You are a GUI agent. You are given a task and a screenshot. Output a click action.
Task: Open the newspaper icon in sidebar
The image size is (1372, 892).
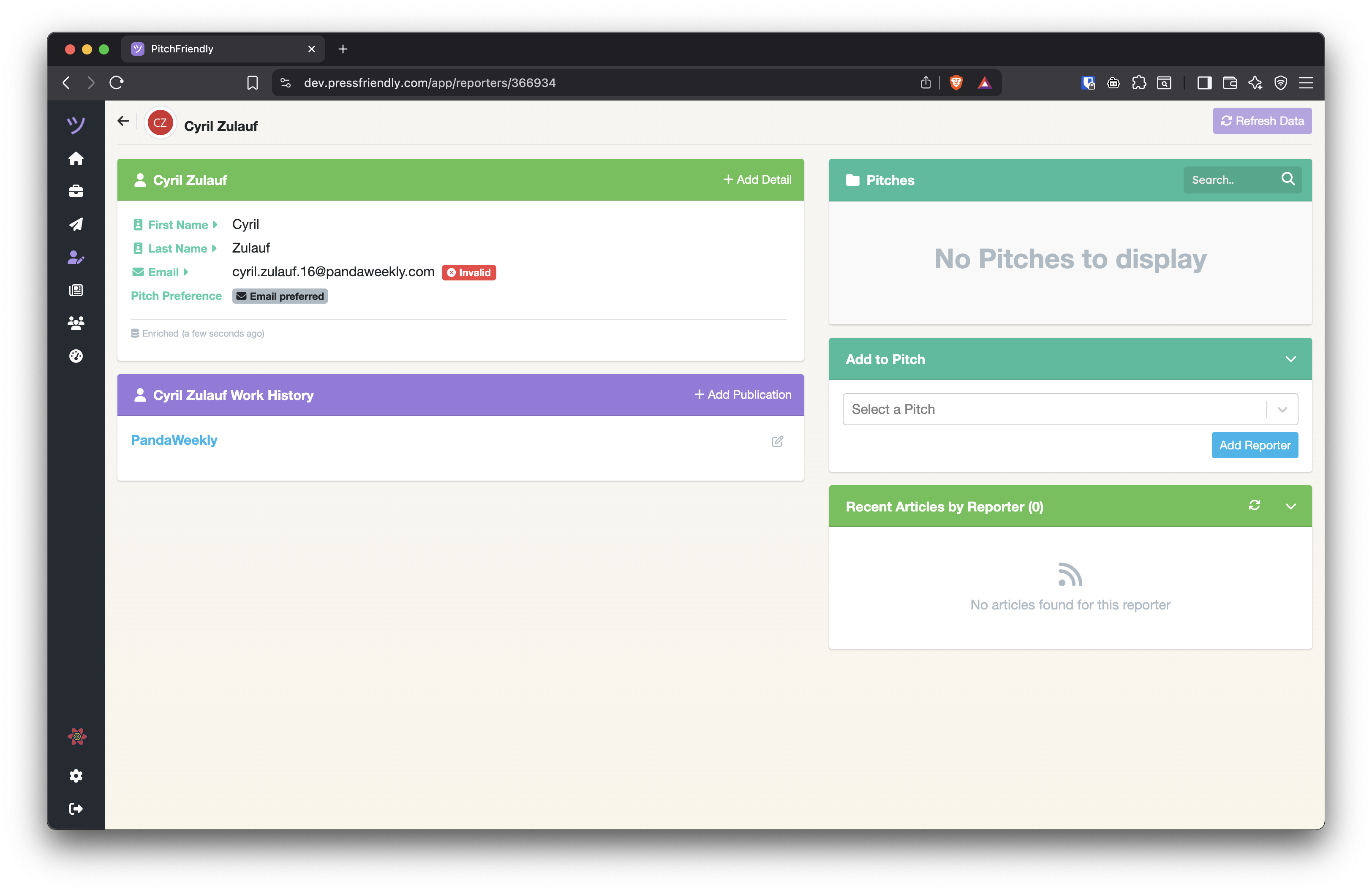coord(76,290)
